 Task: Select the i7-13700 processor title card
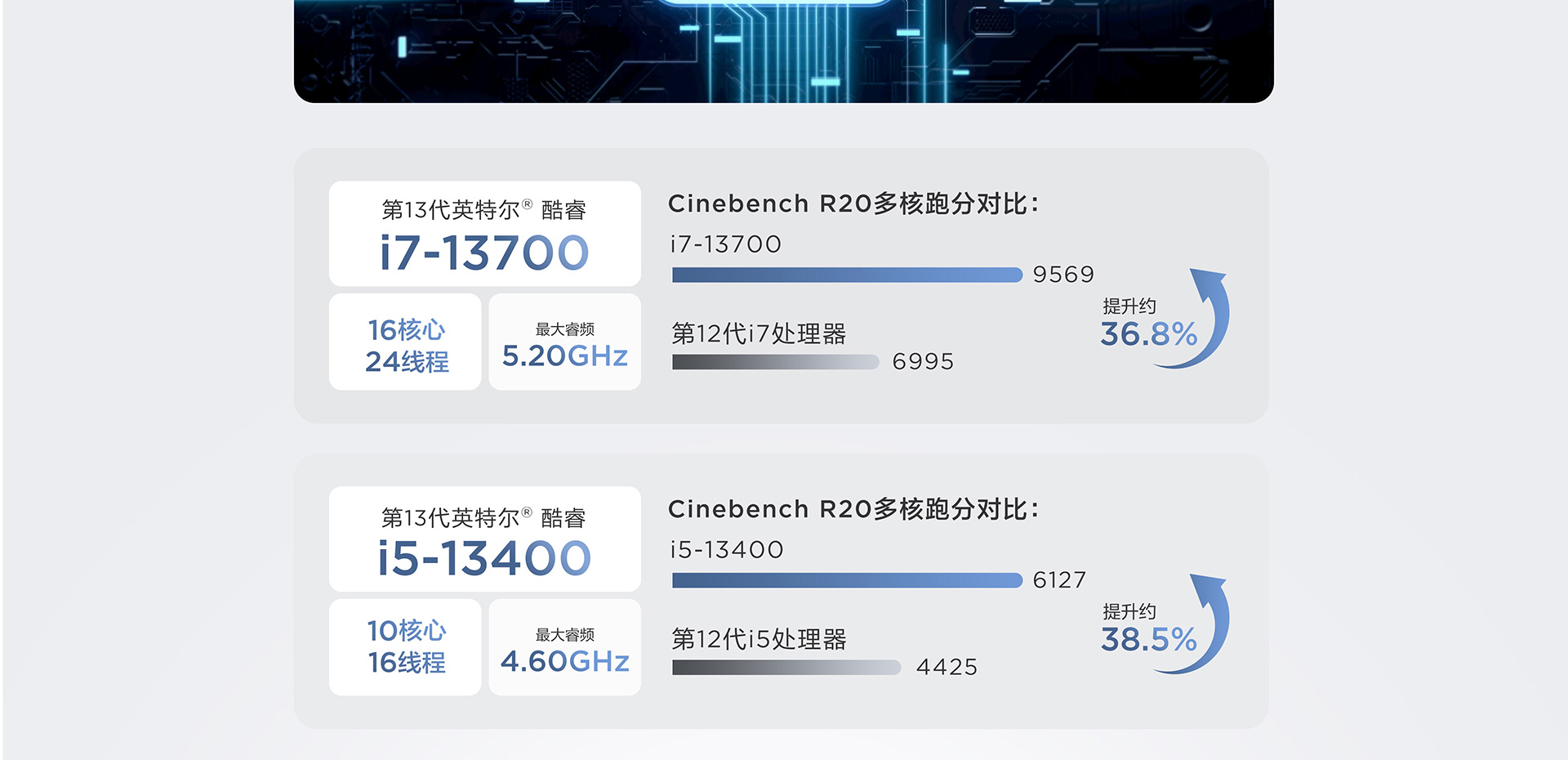click(484, 234)
